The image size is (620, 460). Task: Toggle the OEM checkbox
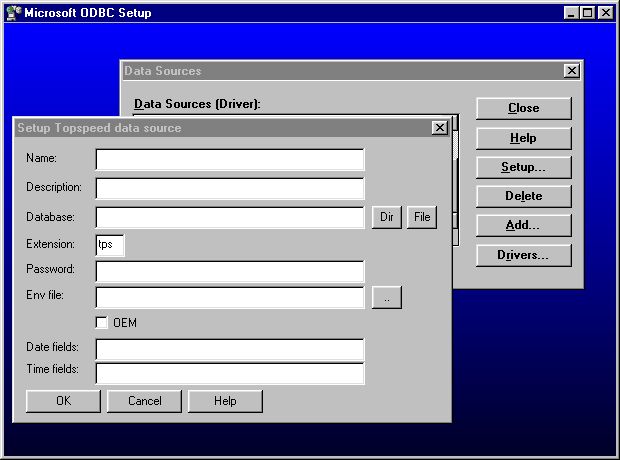click(102, 322)
